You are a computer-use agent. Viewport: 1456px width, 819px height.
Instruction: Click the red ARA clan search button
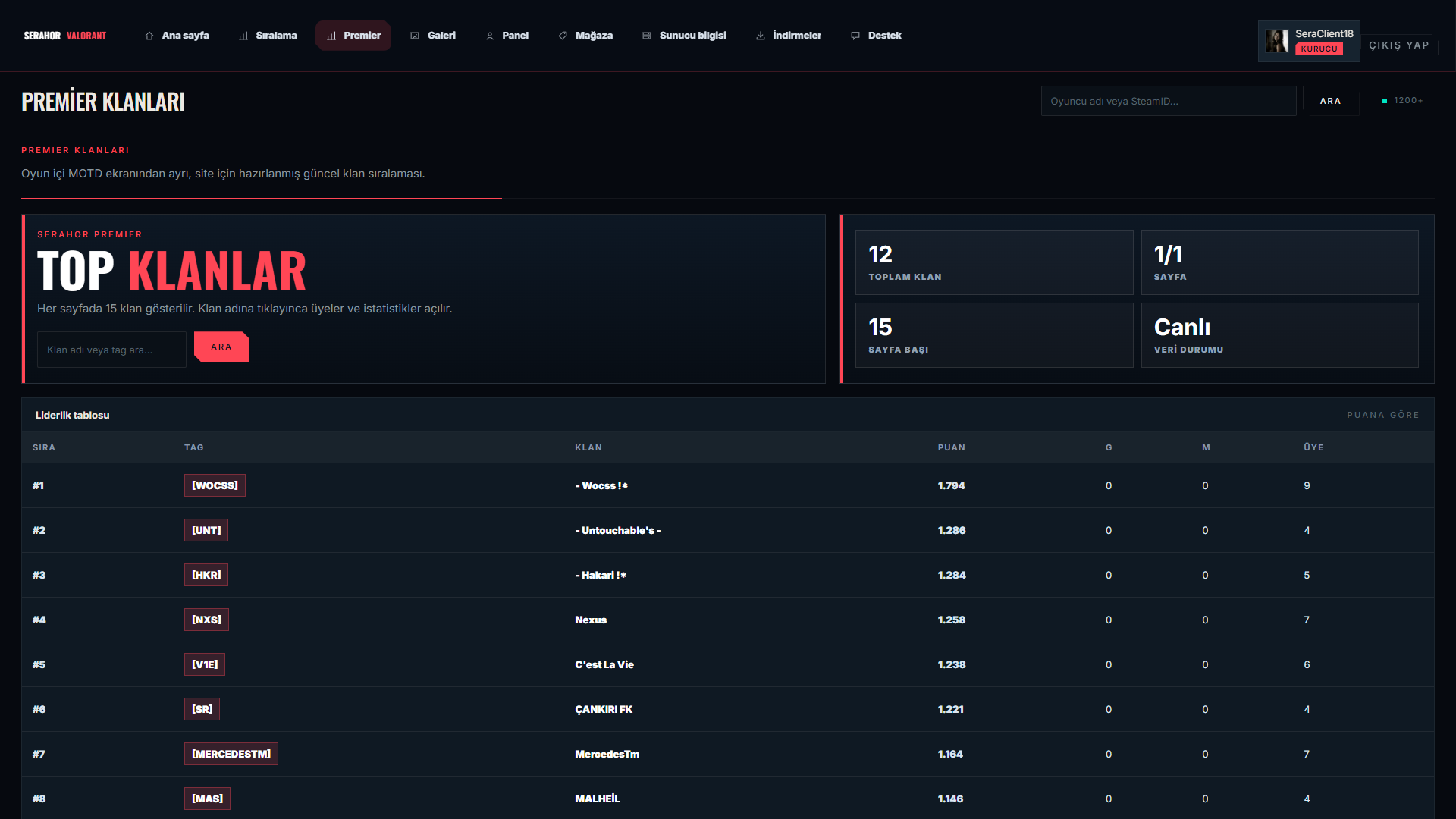[x=221, y=347]
